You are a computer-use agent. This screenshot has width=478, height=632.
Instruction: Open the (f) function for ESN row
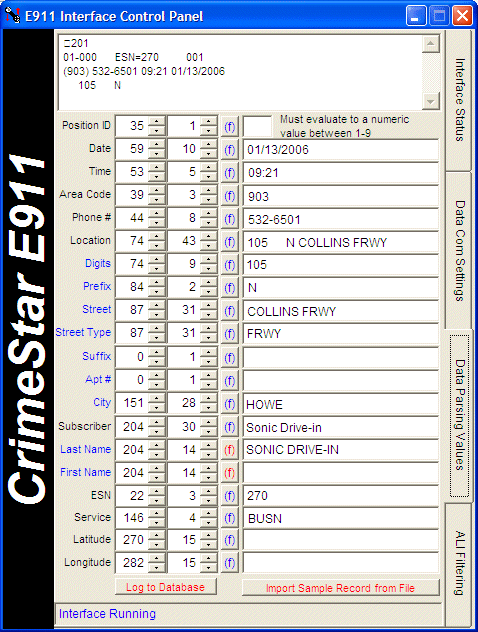point(229,496)
